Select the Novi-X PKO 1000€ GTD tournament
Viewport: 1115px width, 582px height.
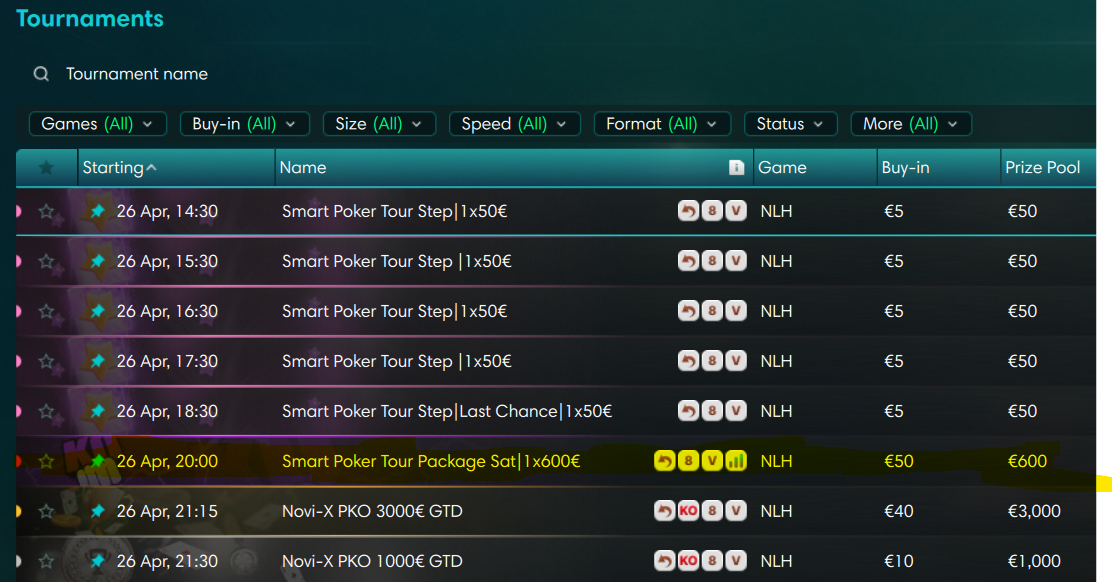[372, 561]
